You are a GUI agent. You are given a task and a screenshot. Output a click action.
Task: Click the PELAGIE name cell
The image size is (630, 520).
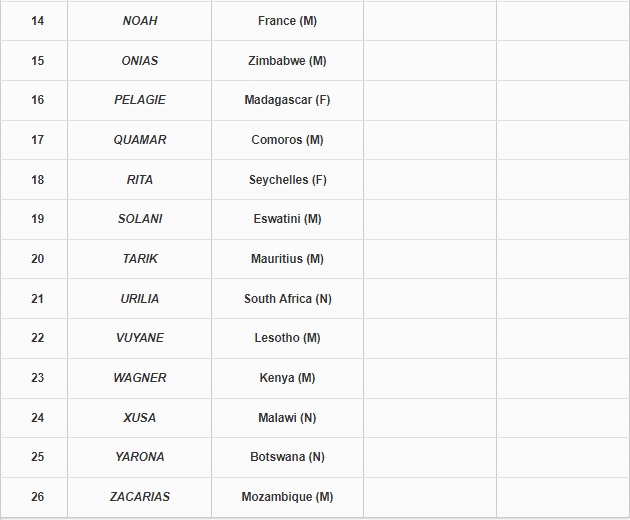[x=140, y=100]
